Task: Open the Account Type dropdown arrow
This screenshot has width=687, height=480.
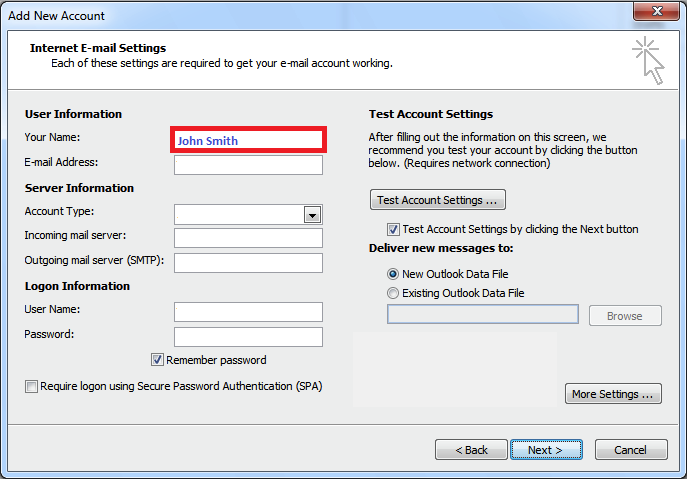Action: 312,215
